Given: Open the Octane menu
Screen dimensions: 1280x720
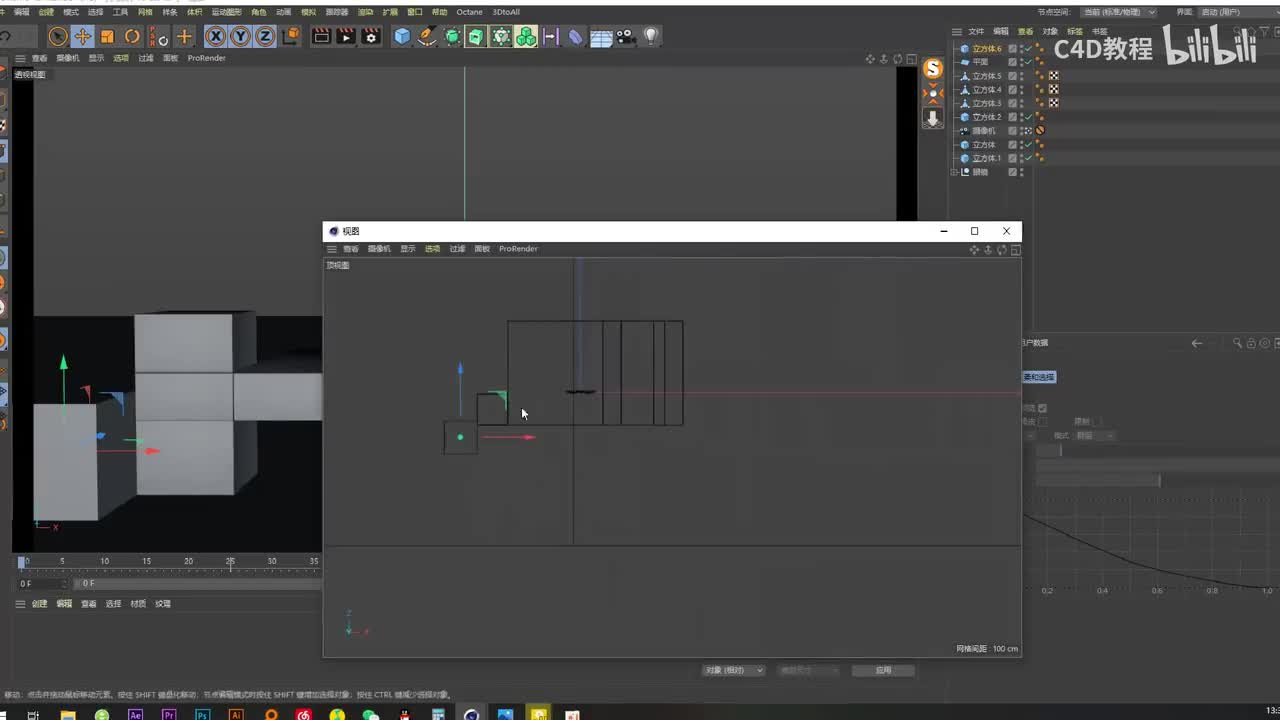Looking at the screenshot, I should [x=469, y=12].
